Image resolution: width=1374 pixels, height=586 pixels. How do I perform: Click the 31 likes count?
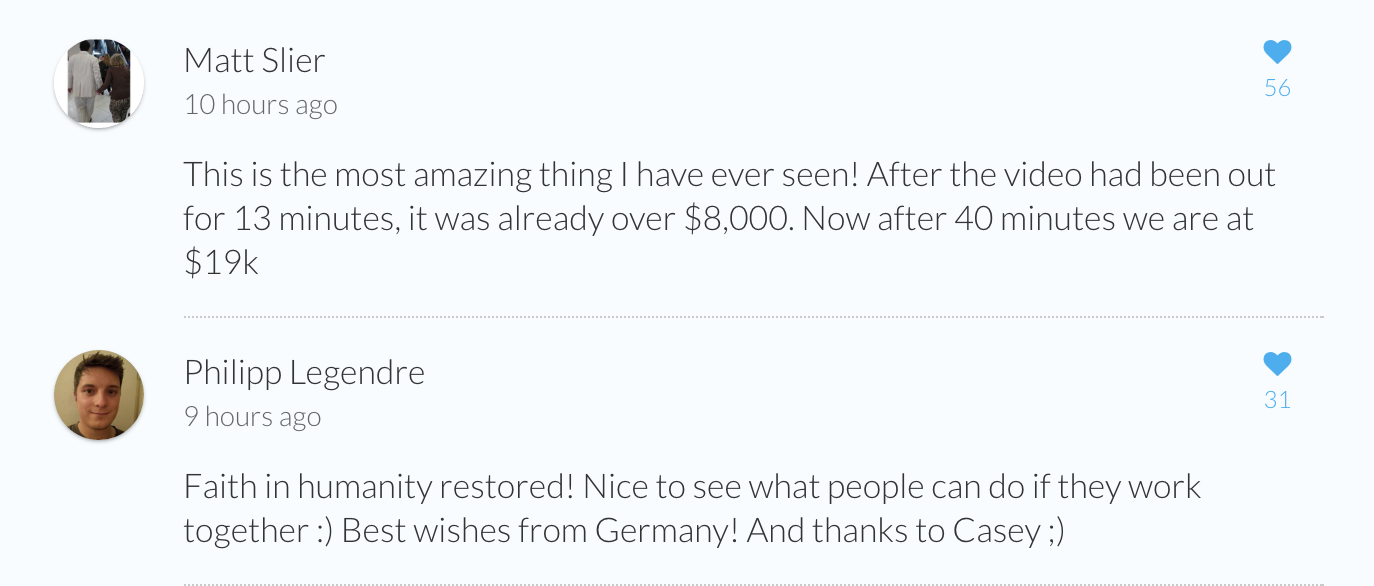1277,400
